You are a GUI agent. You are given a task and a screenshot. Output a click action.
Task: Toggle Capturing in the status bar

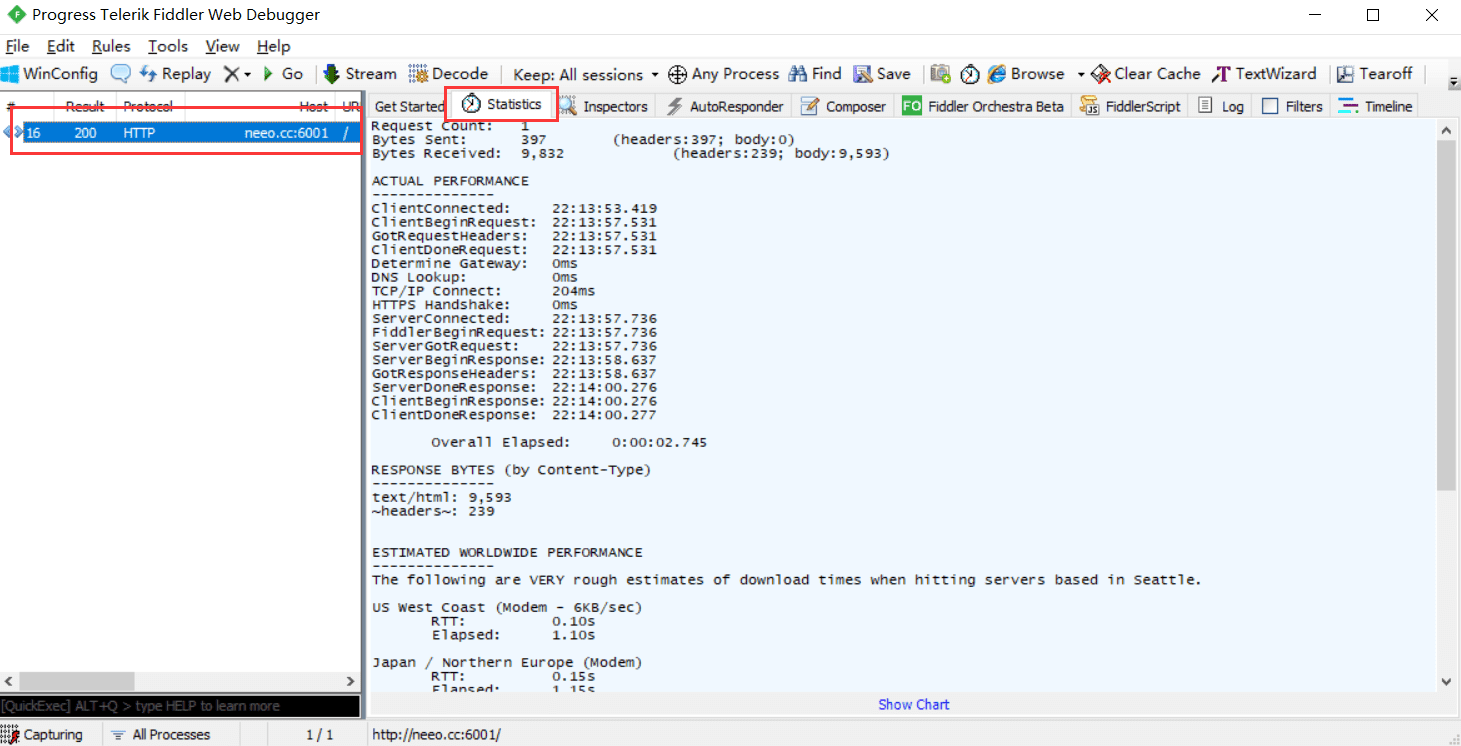coord(43,734)
